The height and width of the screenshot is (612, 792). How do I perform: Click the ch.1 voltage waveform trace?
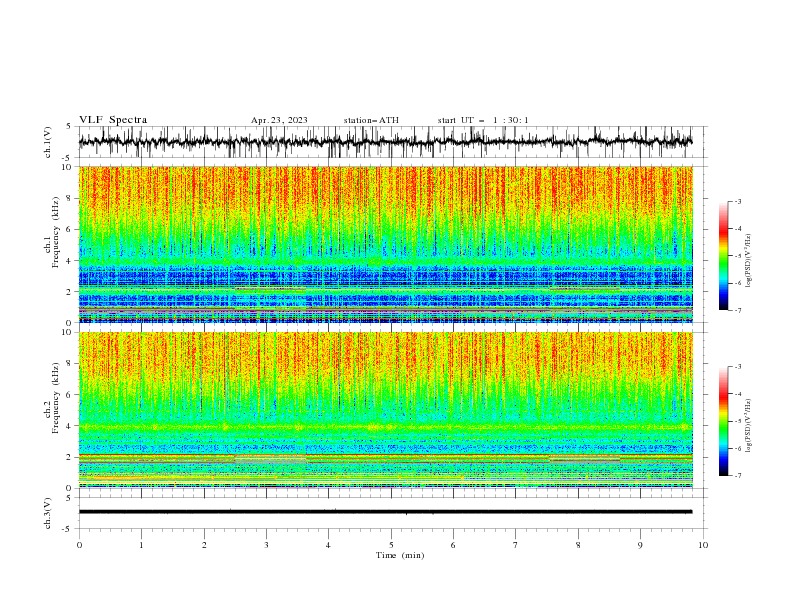[x=385, y=142]
